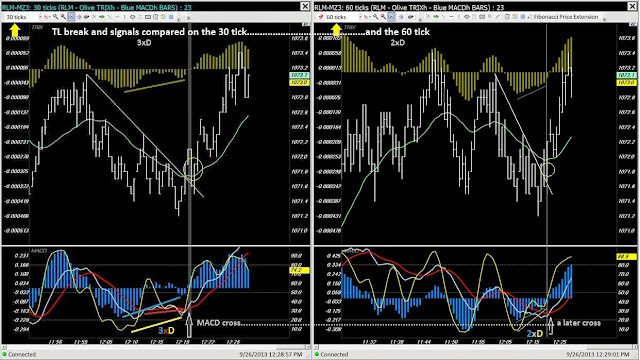Toggle highlighted crosshair tool in 30 tick toolbar
This screenshot has width=640, height=360.
(71, 17)
